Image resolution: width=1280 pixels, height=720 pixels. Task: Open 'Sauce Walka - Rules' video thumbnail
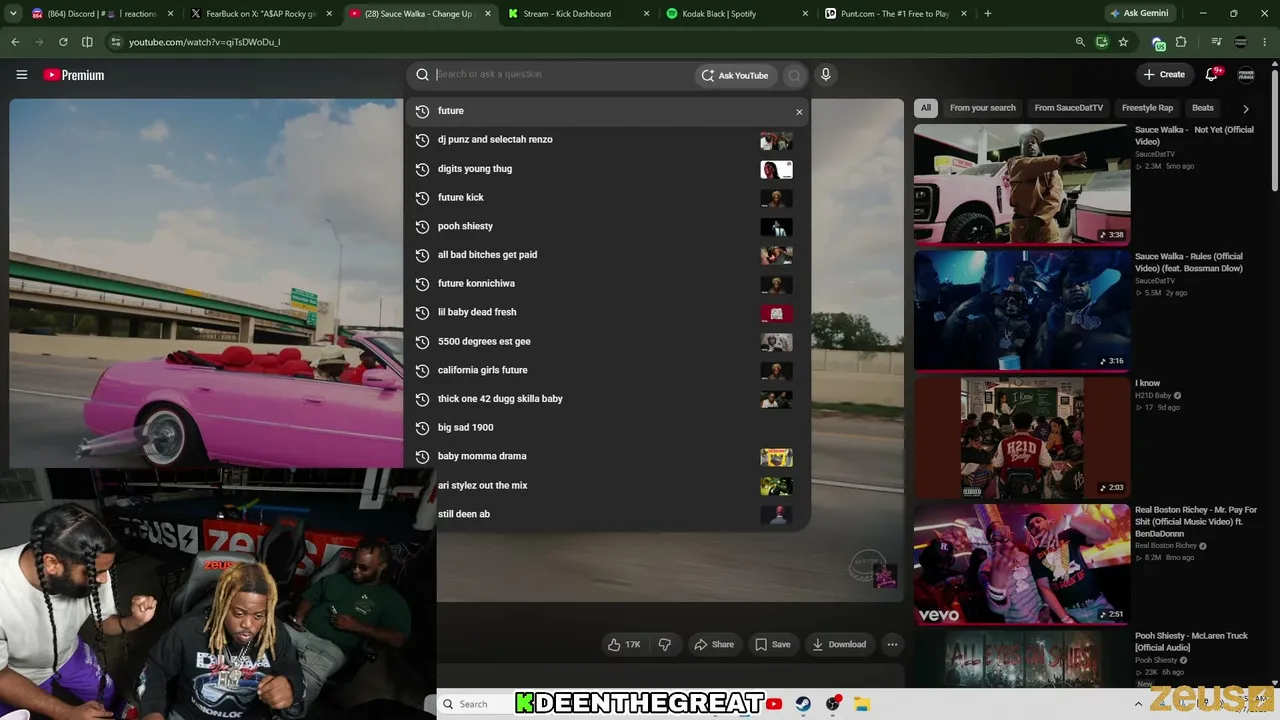1022,310
